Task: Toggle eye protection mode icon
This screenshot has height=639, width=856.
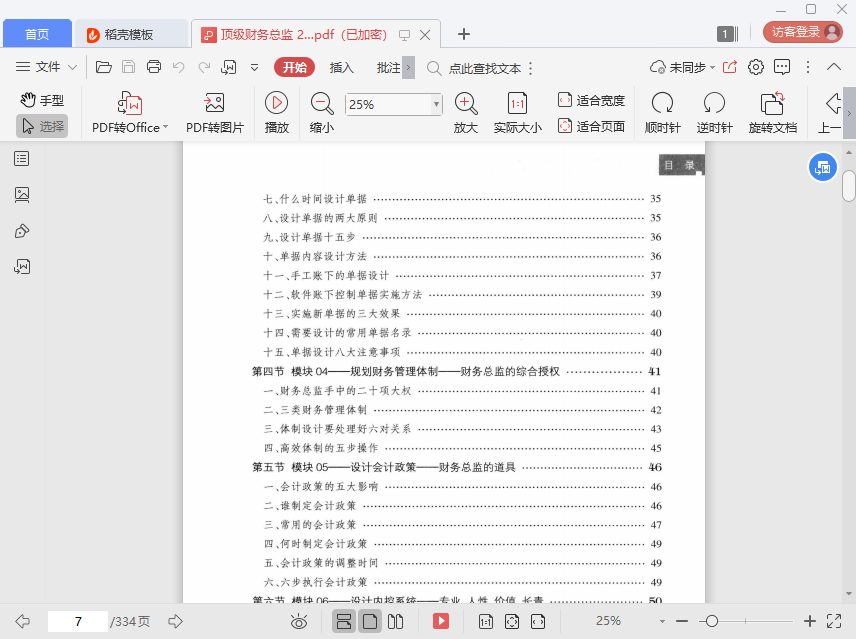Action: (299, 621)
